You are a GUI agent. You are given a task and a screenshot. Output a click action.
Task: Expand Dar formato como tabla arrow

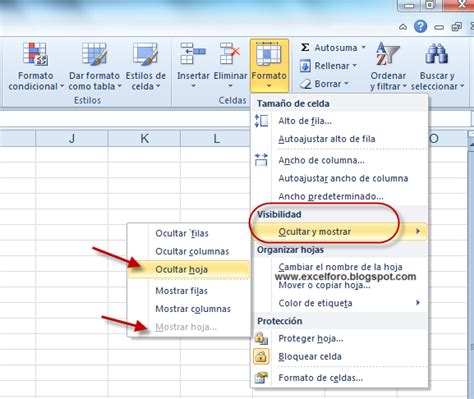[119, 86]
